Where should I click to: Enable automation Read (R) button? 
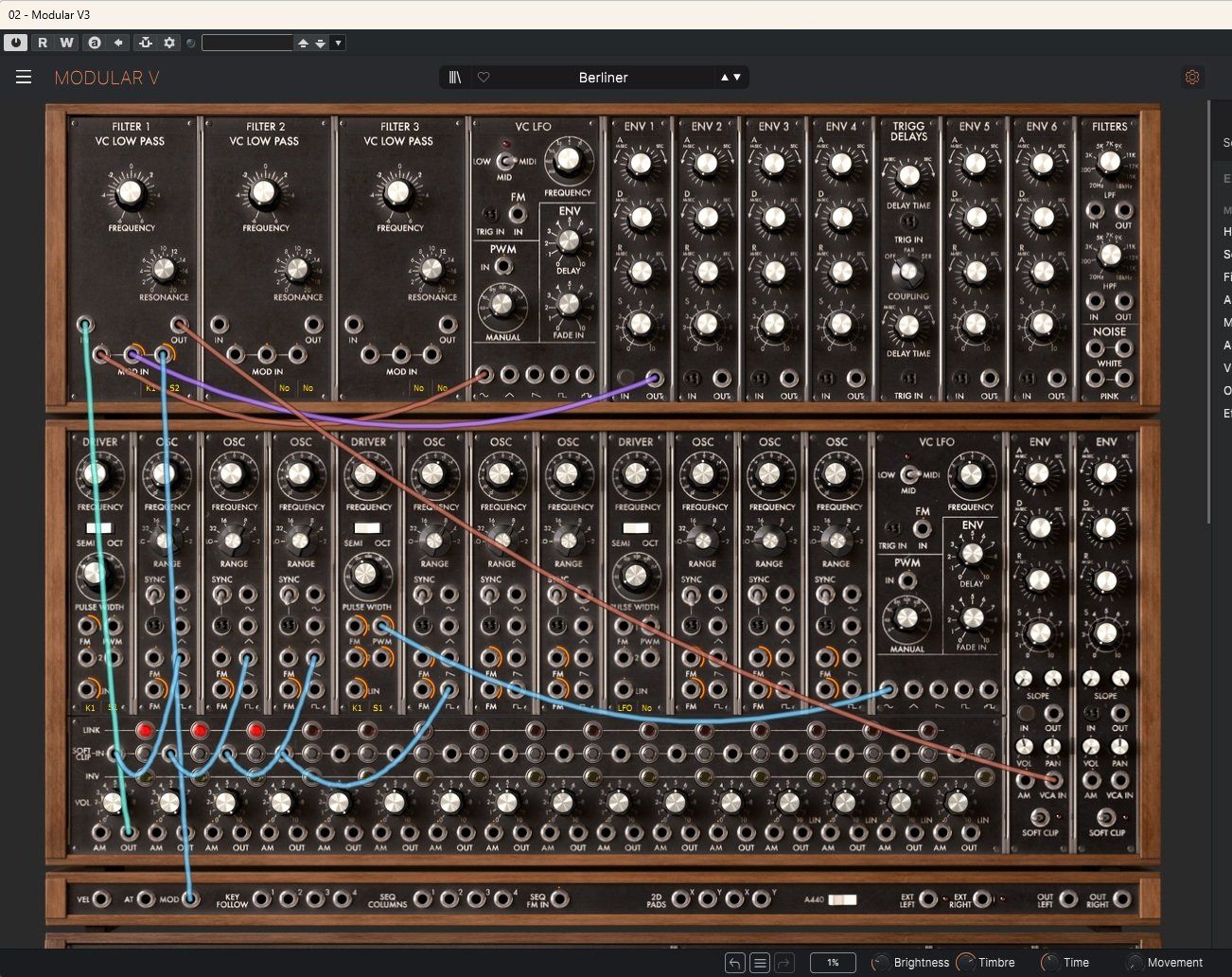[43, 43]
